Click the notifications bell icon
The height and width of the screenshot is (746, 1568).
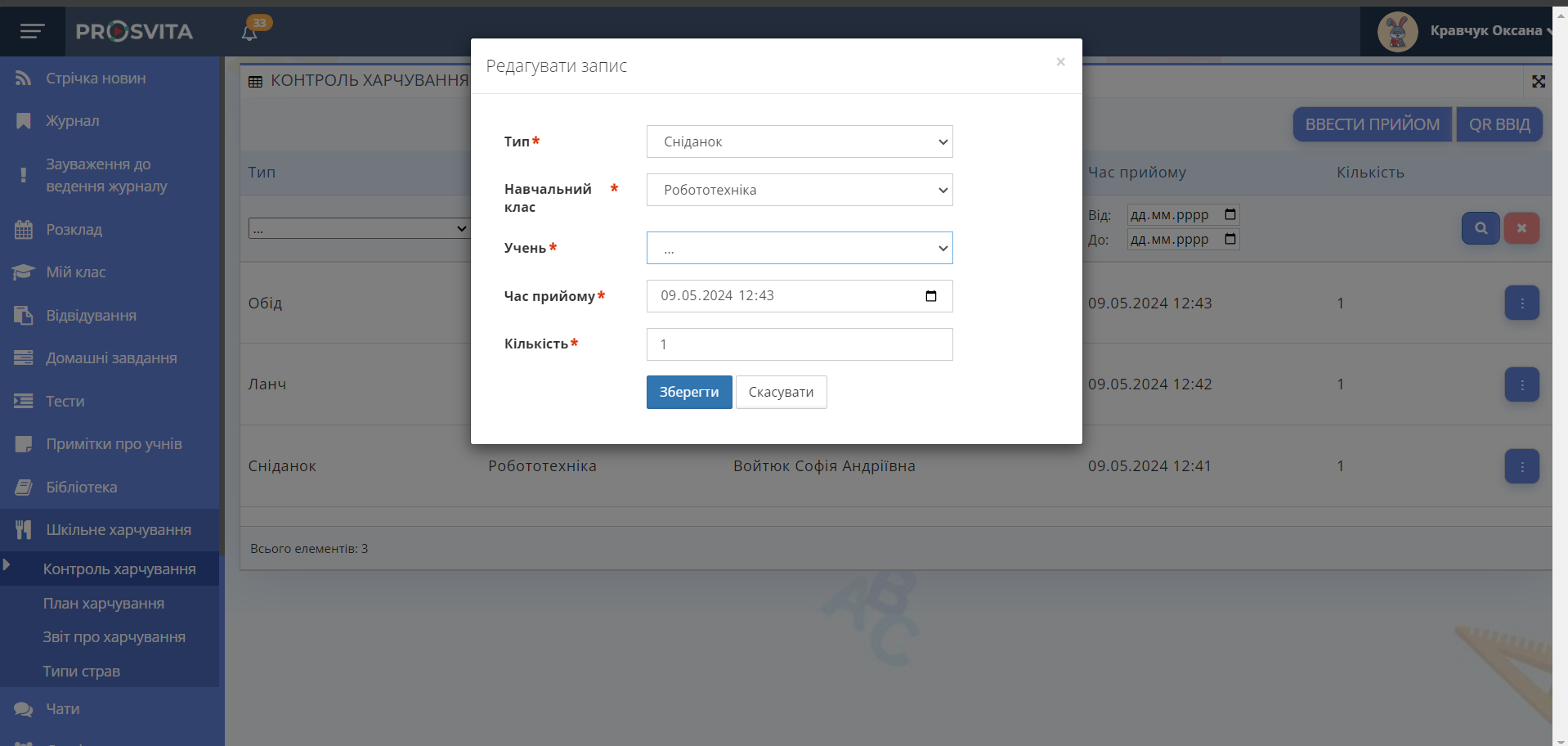[249, 33]
